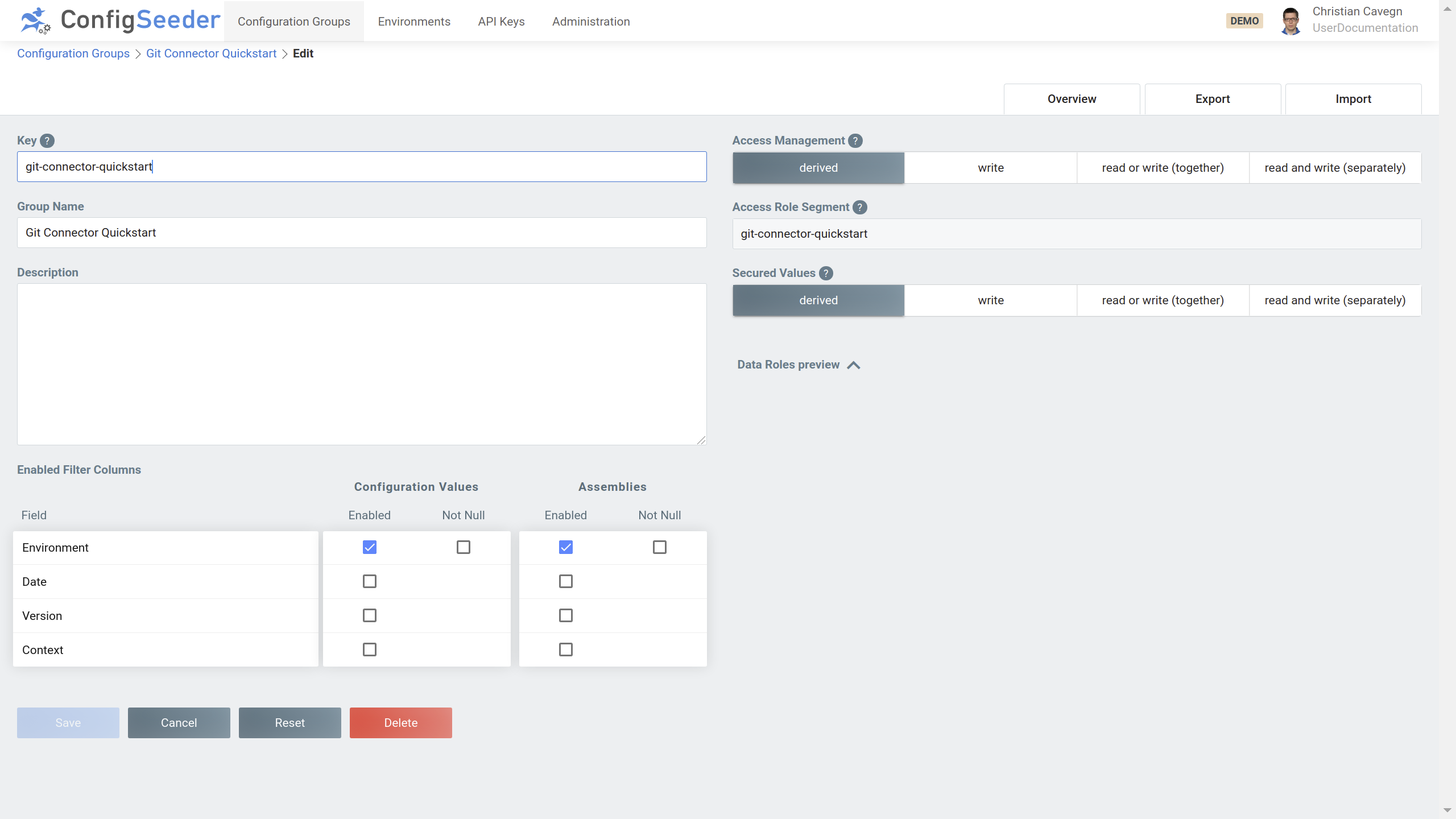Viewport: 1456px width, 819px height.
Task: Uncheck Environment under Configuration Values
Action: [x=370, y=547]
